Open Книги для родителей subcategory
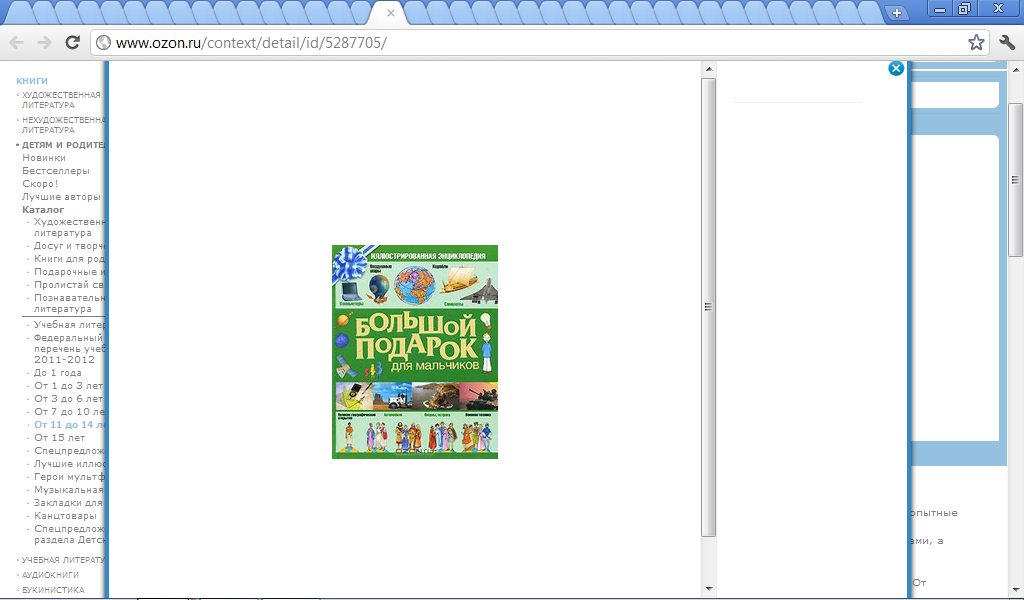The height and width of the screenshot is (600, 1024). pos(69,259)
